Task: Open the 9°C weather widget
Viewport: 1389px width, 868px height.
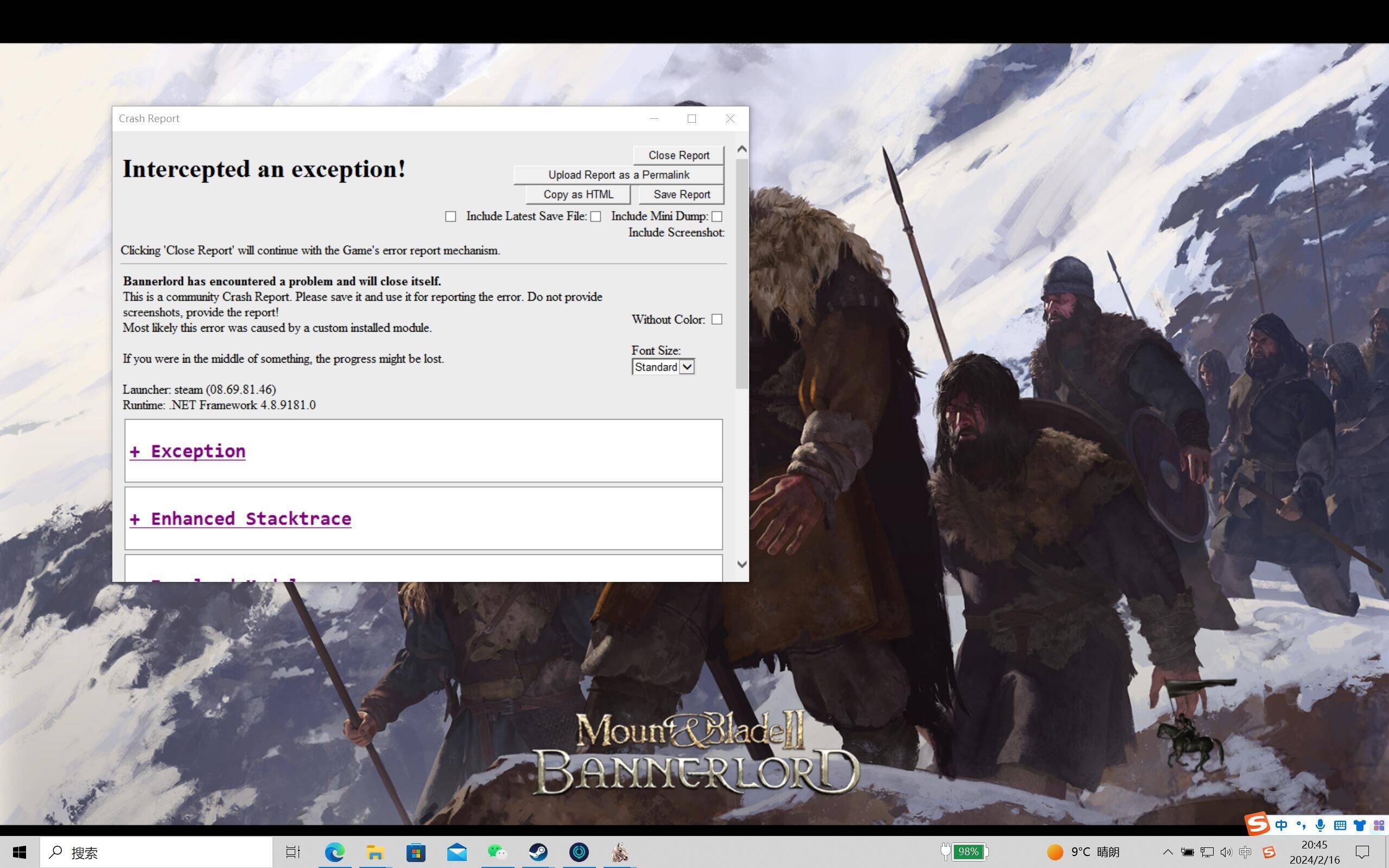Action: [x=1083, y=852]
